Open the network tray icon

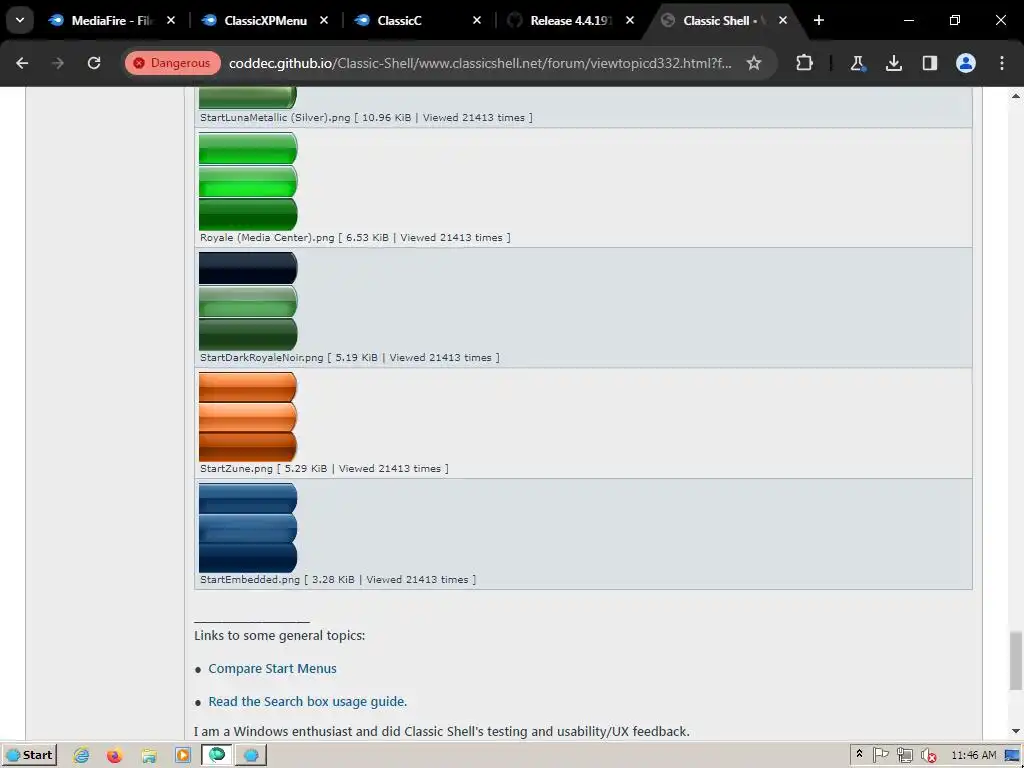[x=904, y=756]
